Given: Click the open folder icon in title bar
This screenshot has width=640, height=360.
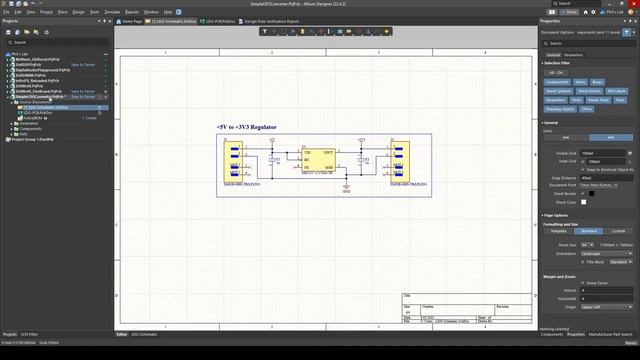Looking at the screenshot, I should pos(26,4).
